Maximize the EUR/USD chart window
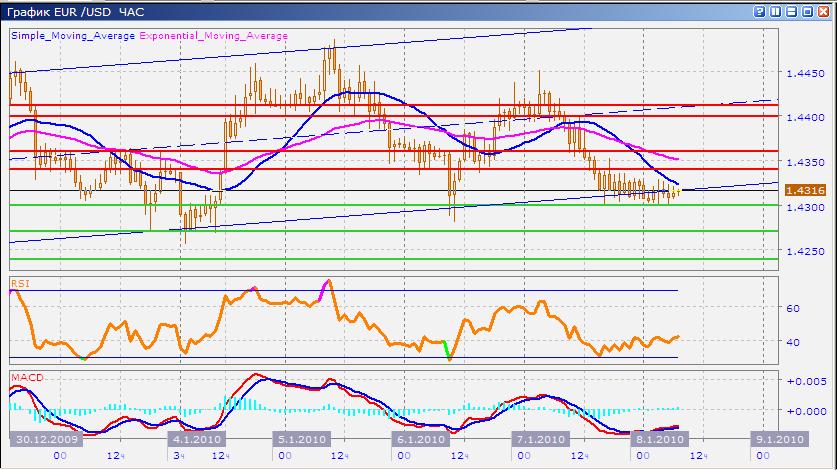837x470 pixels. (x=807, y=11)
